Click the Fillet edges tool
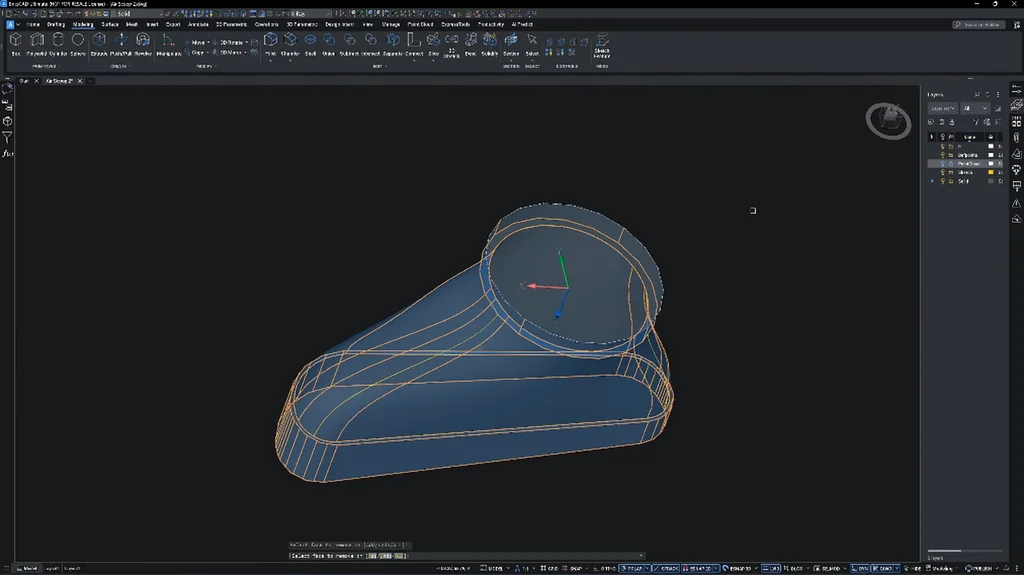The image size is (1024, 575). click(x=270, y=44)
